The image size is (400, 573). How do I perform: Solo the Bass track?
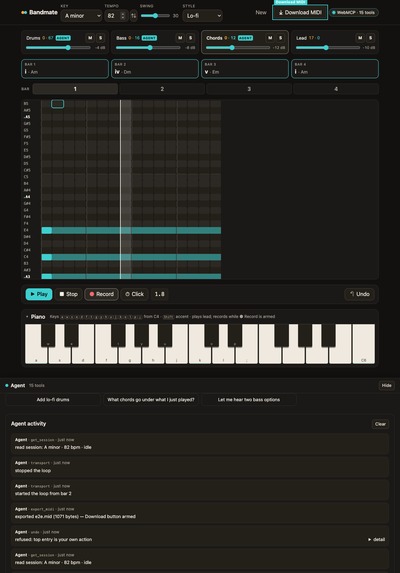tap(190, 38)
